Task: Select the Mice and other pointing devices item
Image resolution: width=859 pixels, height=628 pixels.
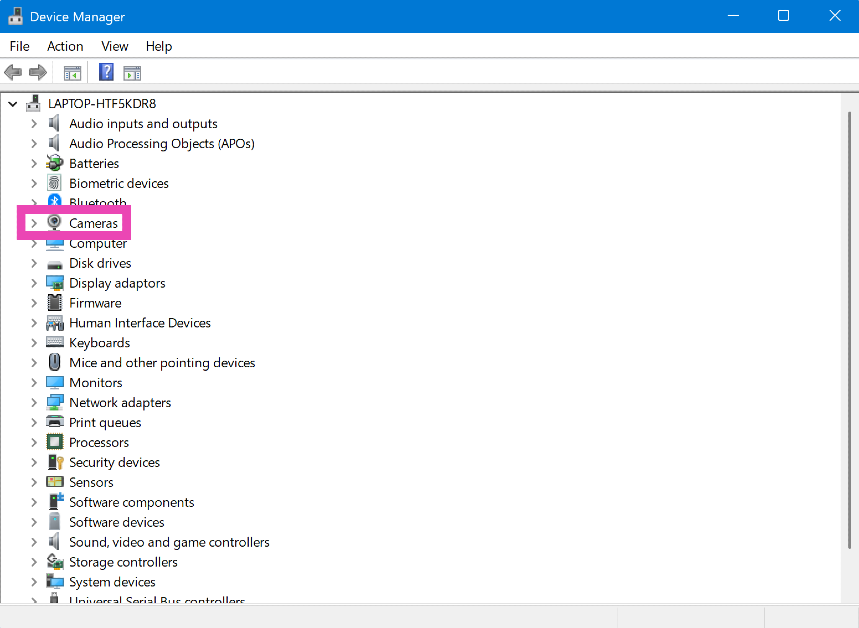Action: pyautogui.click(x=162, y=363)
